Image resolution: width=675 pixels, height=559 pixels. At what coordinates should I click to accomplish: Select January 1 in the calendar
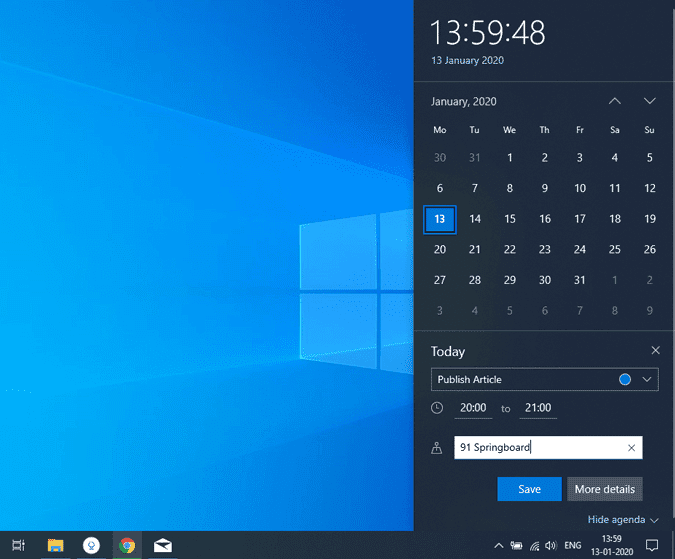pos(510,158)
